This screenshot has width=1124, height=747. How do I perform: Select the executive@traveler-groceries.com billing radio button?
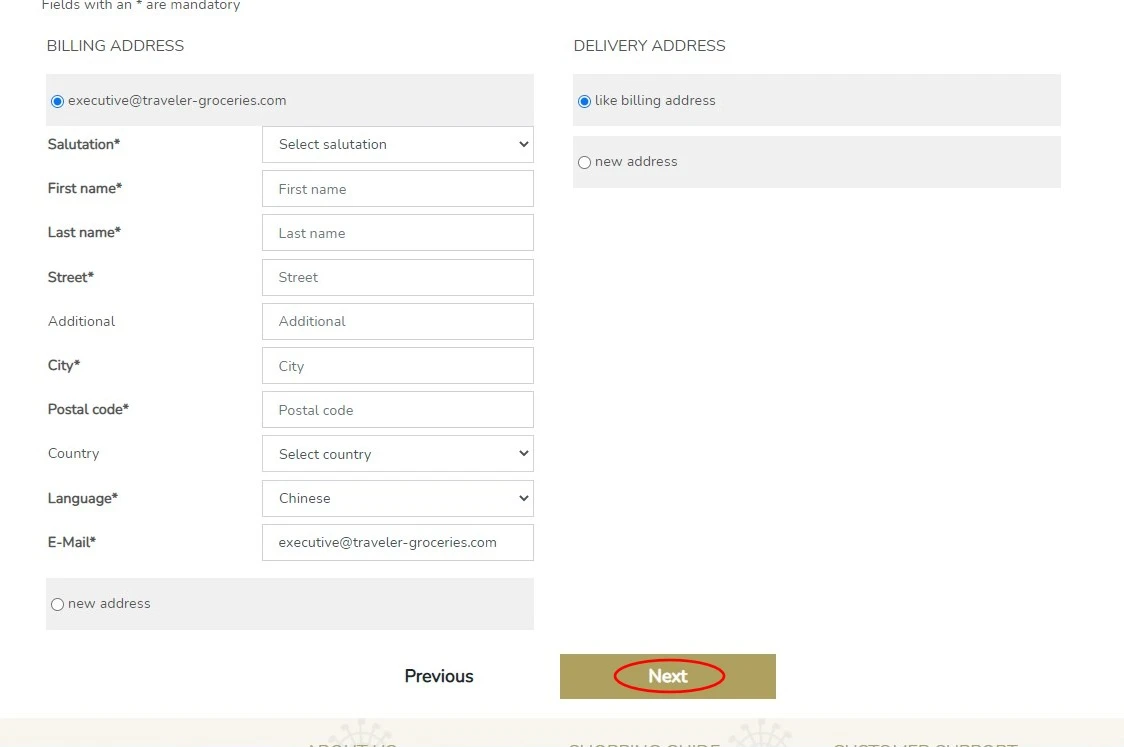[x=57, y=101]
